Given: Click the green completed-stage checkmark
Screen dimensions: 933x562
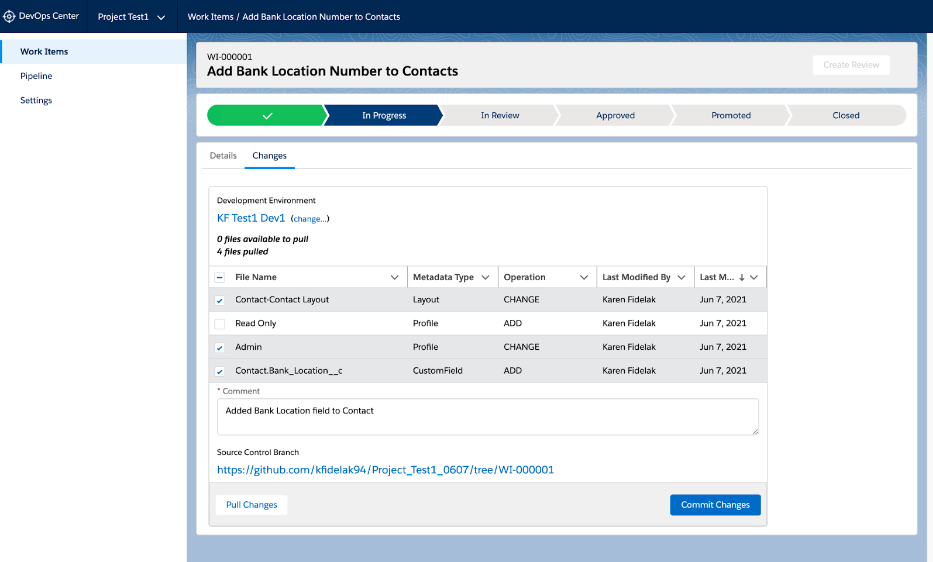Looking at the screenshot, I should click(x=267, y=115).
